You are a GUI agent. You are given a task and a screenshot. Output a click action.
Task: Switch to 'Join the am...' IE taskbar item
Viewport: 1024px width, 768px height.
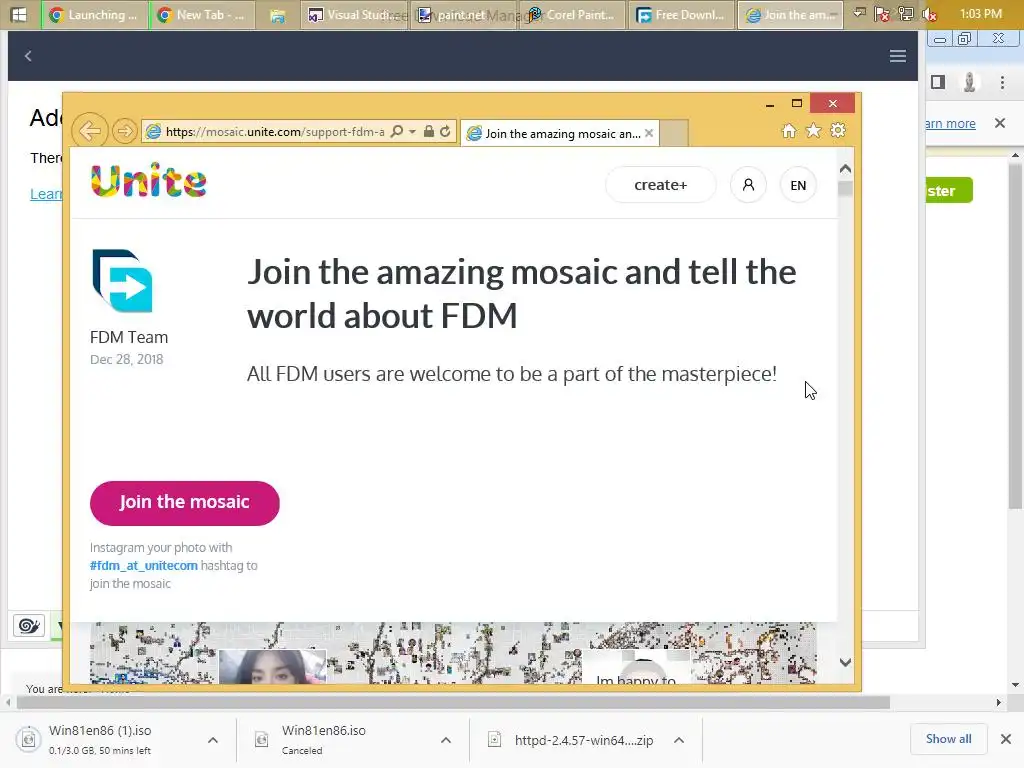pyautogui.click(x=790, y=14)
